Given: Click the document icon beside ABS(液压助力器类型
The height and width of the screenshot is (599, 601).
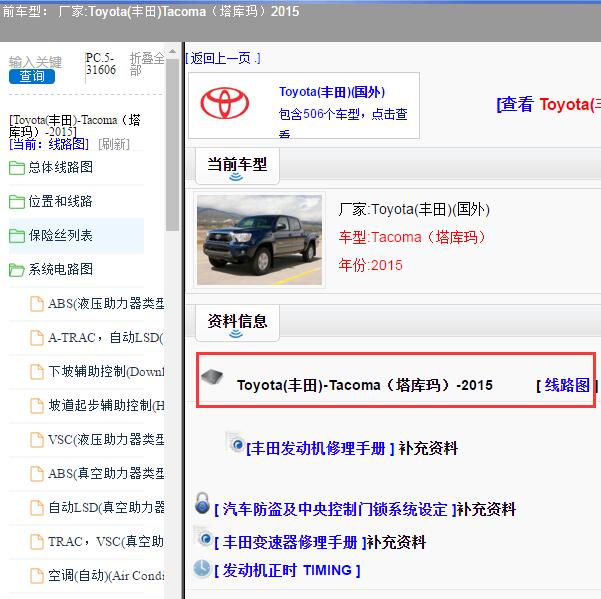Looking at the screenshot, I should click(37, 304).
